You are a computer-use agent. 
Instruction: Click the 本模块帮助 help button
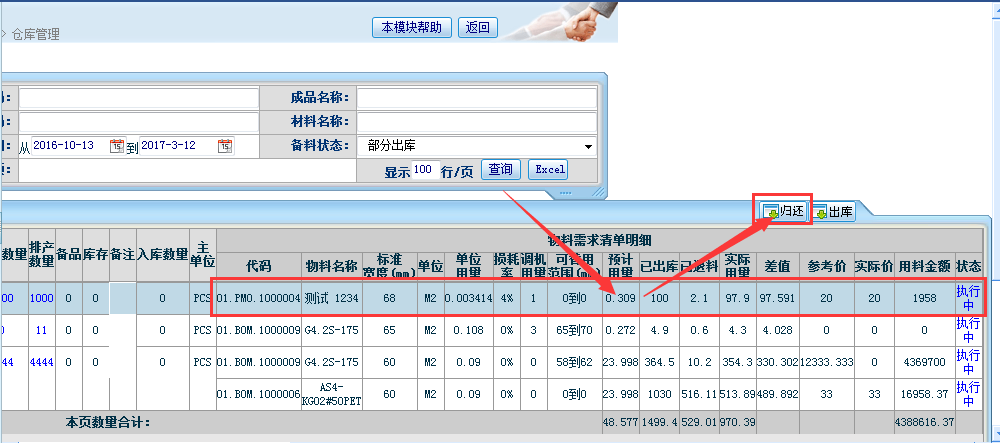tap(412, 28)
